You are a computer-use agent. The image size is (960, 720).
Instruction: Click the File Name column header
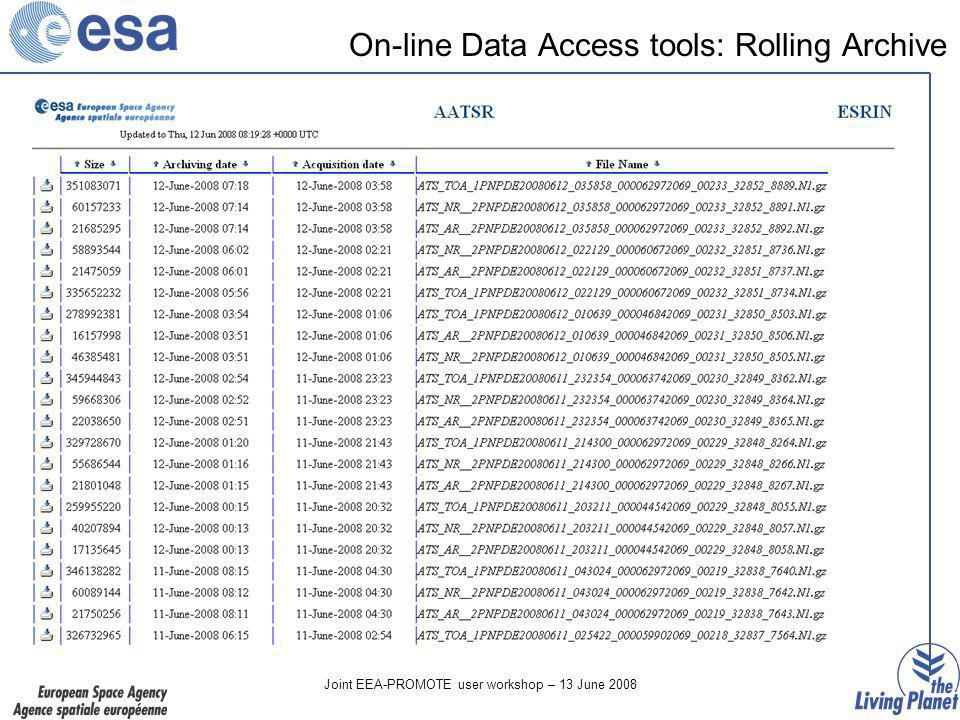point(622,164)
